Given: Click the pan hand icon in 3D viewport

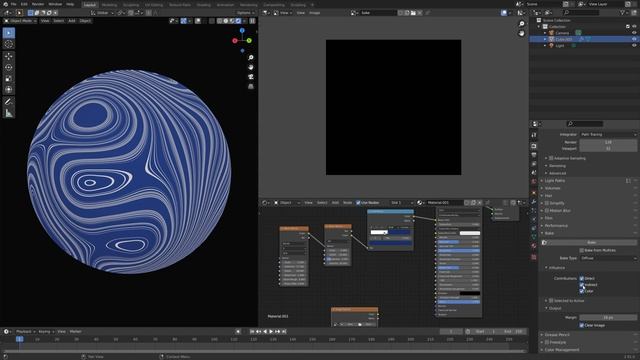Looking at the screenshot, I should coord(251,67).
